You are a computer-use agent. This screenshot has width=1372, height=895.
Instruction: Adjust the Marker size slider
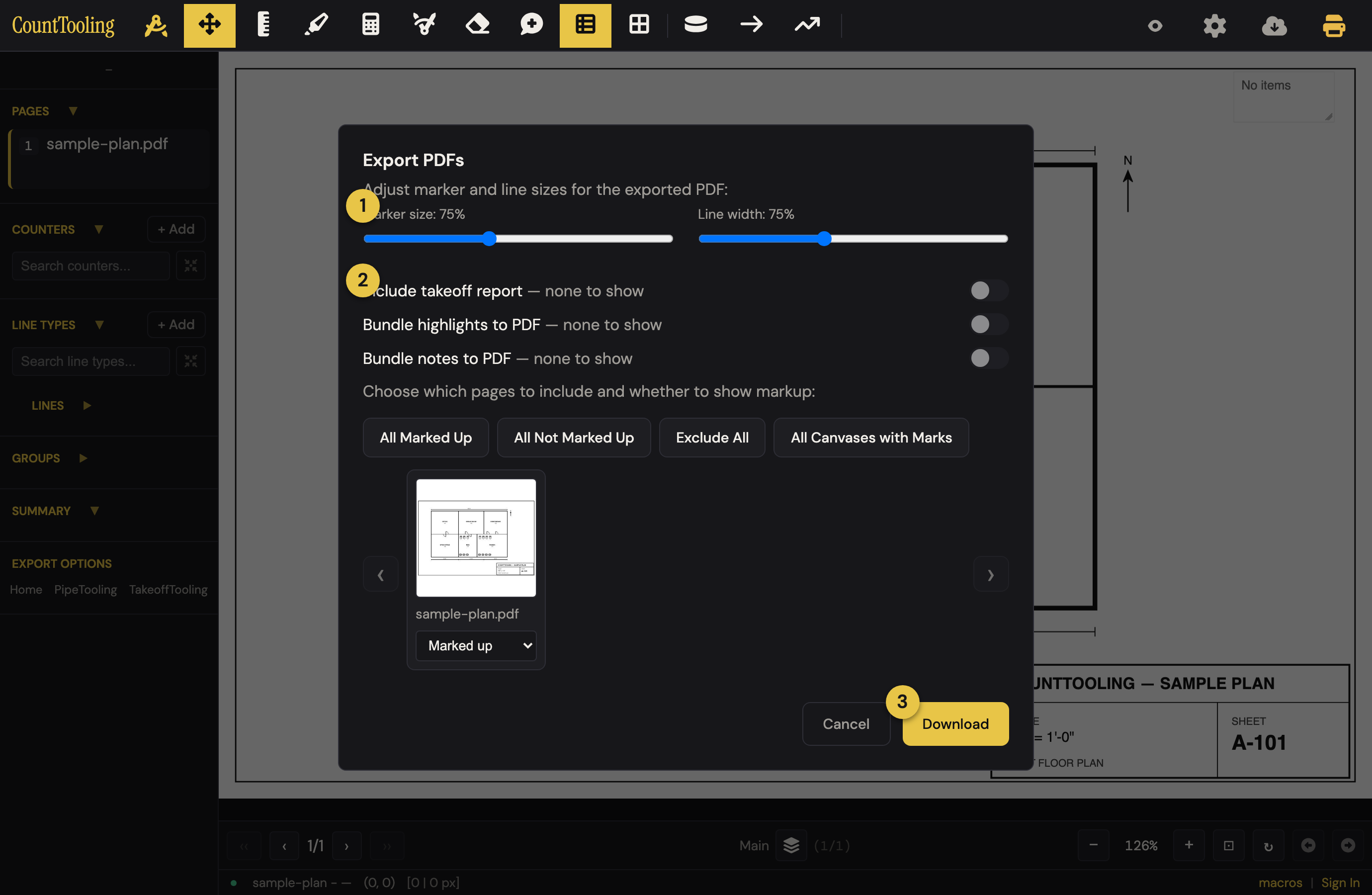518,239
